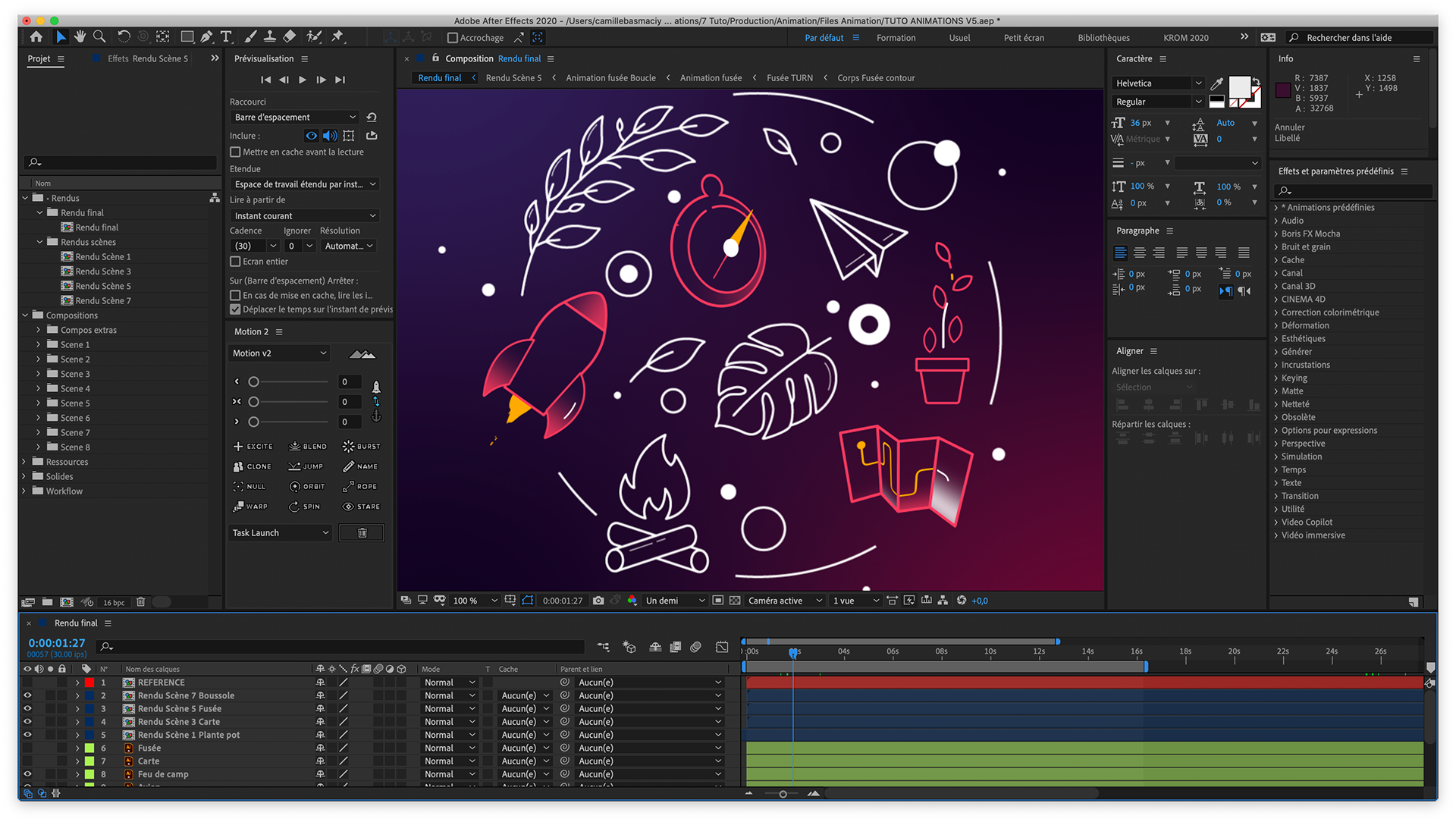Open the Rendu Scène 5 breadcrumb tab
Viewport: 1456px width, 822px height.
[513, 78]
